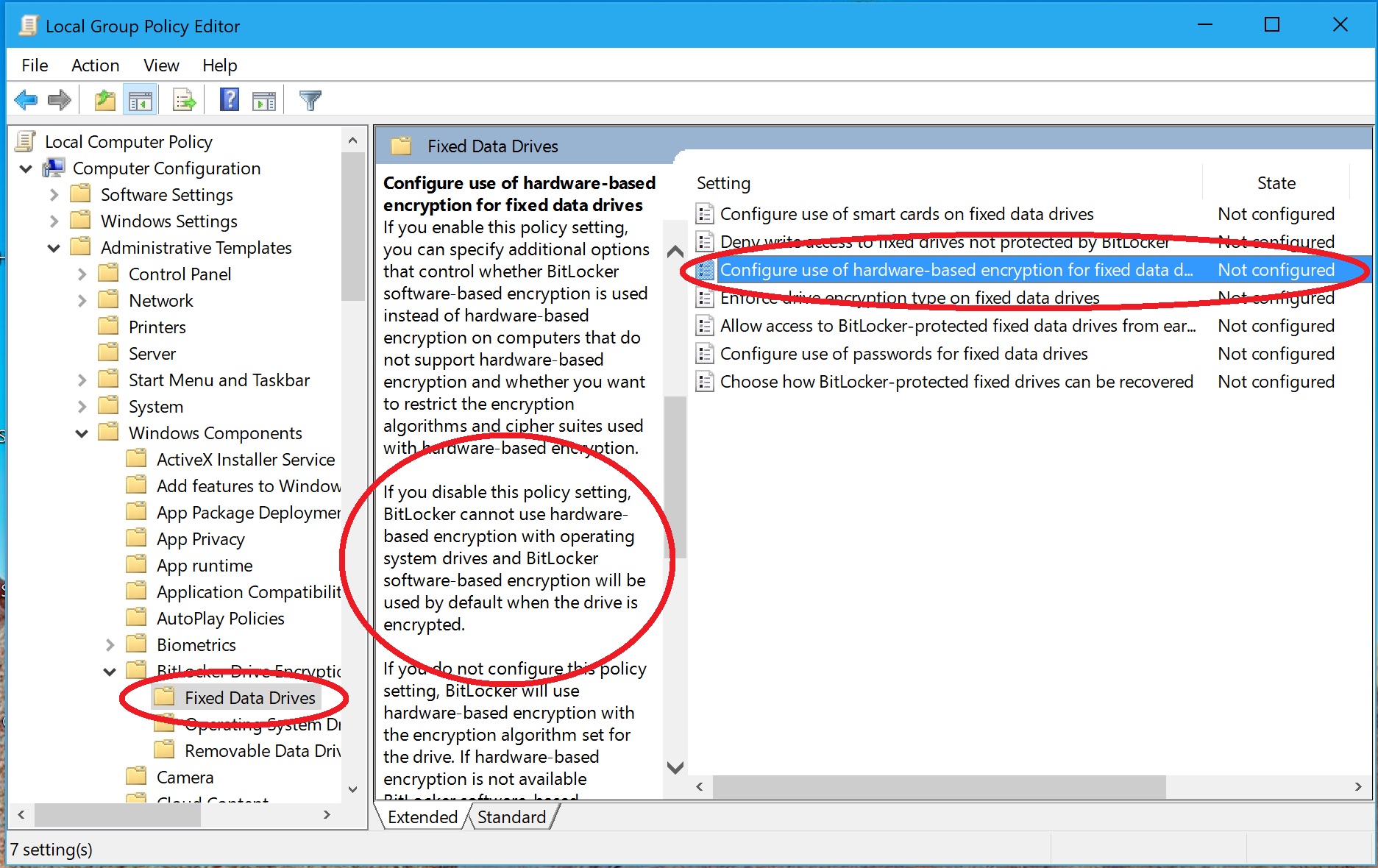Switch to the Extended tab
The height and width of the screenshot is (868, 1378).
[422, 817]
